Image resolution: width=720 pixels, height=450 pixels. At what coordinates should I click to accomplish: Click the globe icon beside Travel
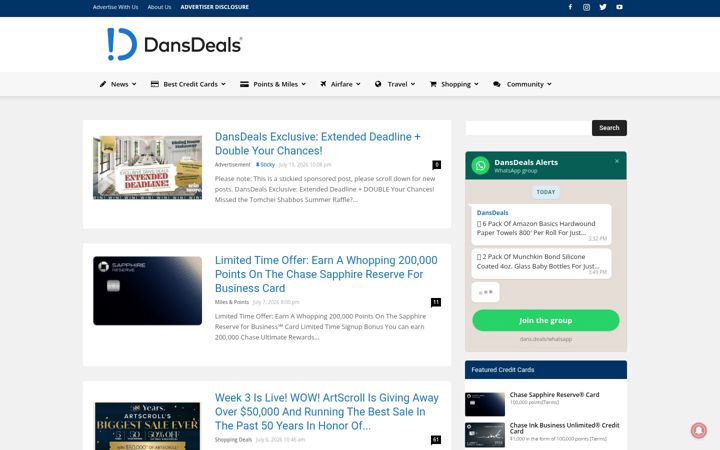coord(378,84)
